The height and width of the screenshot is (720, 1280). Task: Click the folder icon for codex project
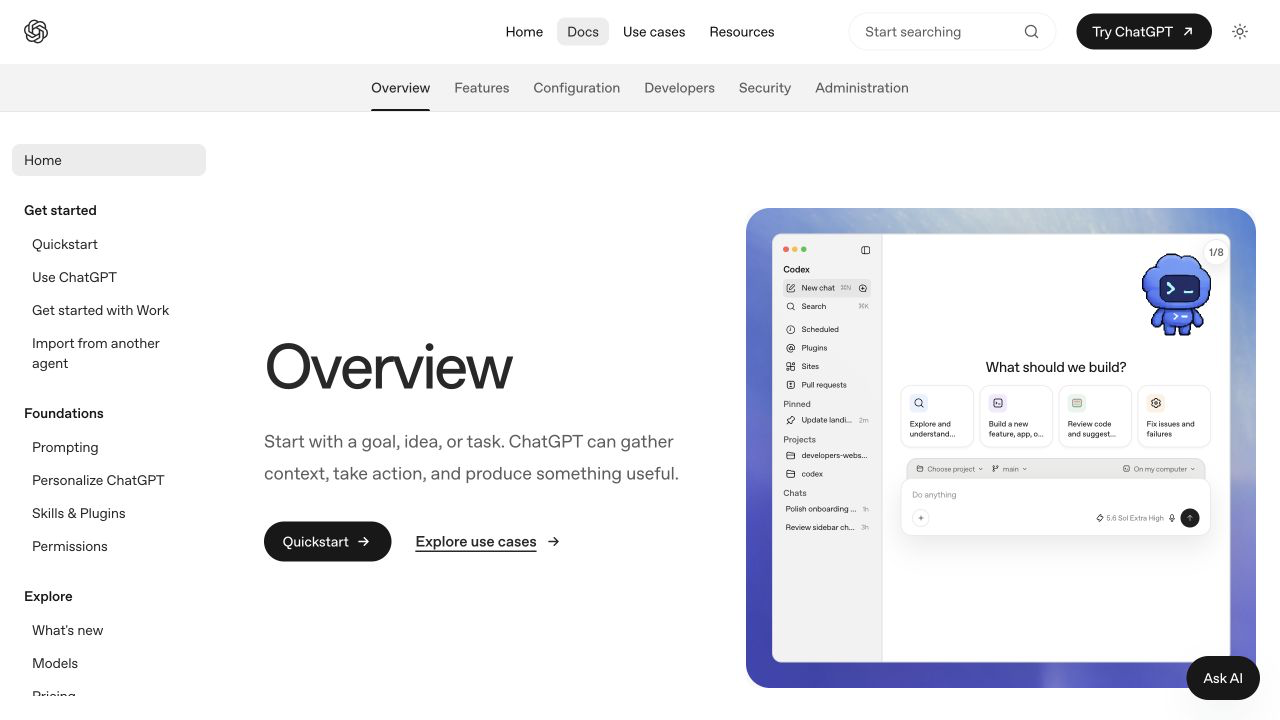[x=791, y=474]
